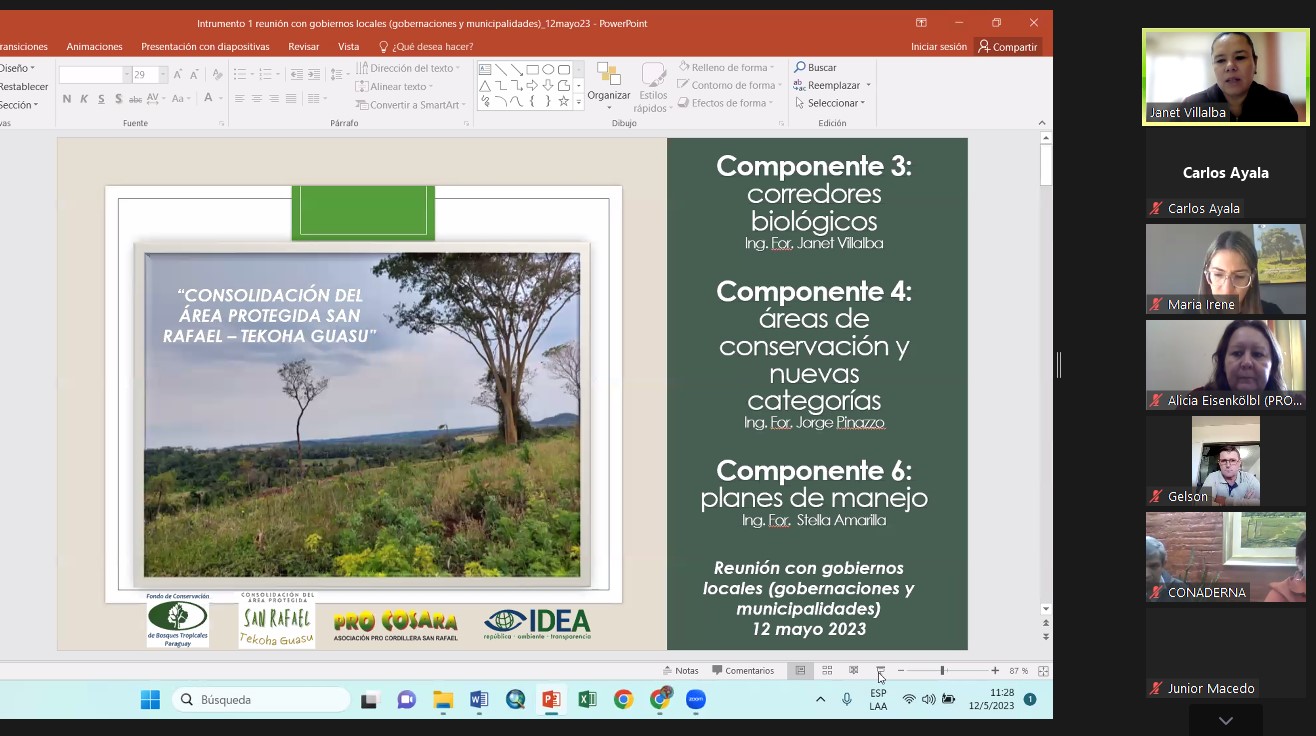Screen dimensions: 1316x736
Task: Open Word from the taskbar
Action: tap(478, 700)
